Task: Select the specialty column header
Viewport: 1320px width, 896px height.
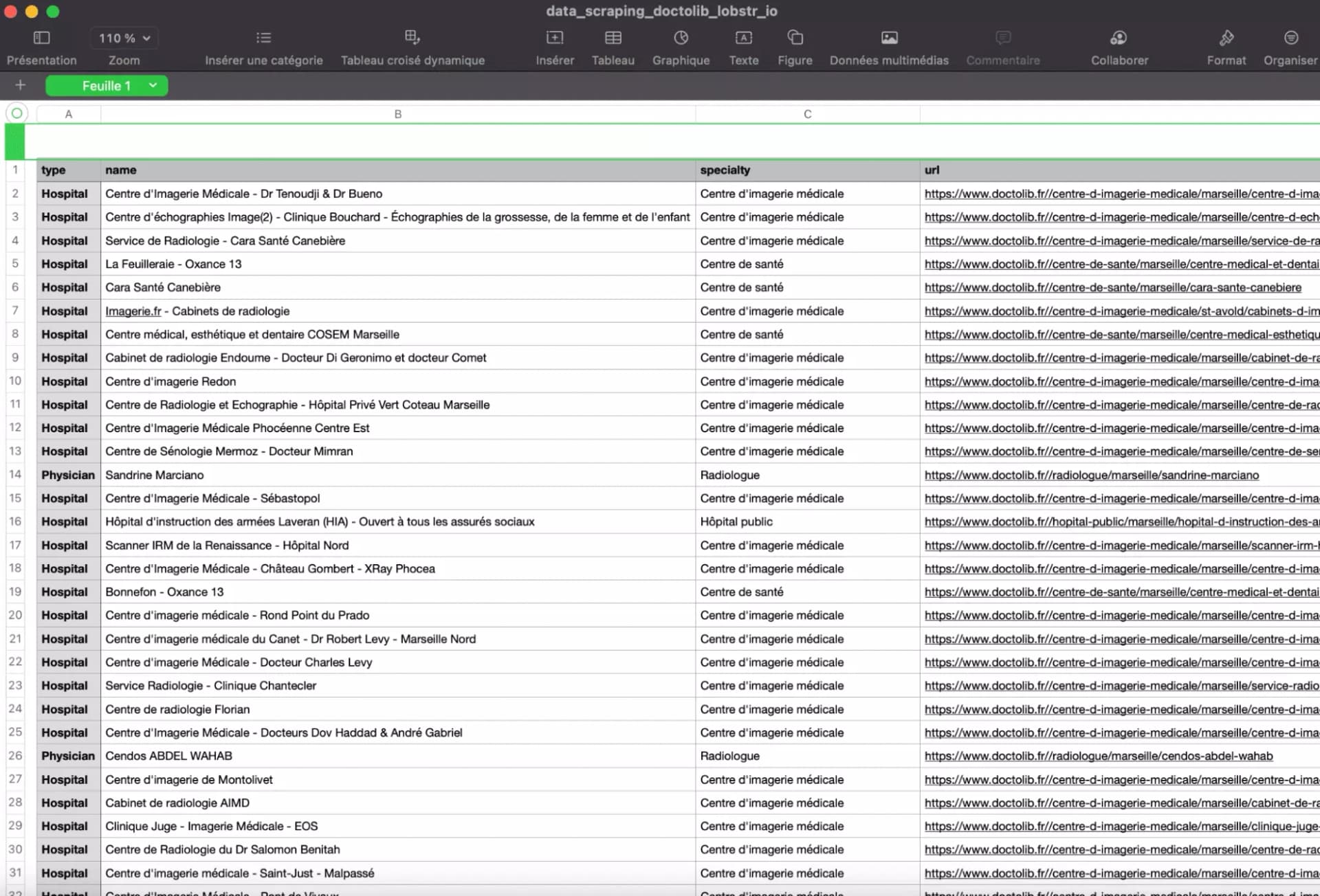Action: click(806, 170)
